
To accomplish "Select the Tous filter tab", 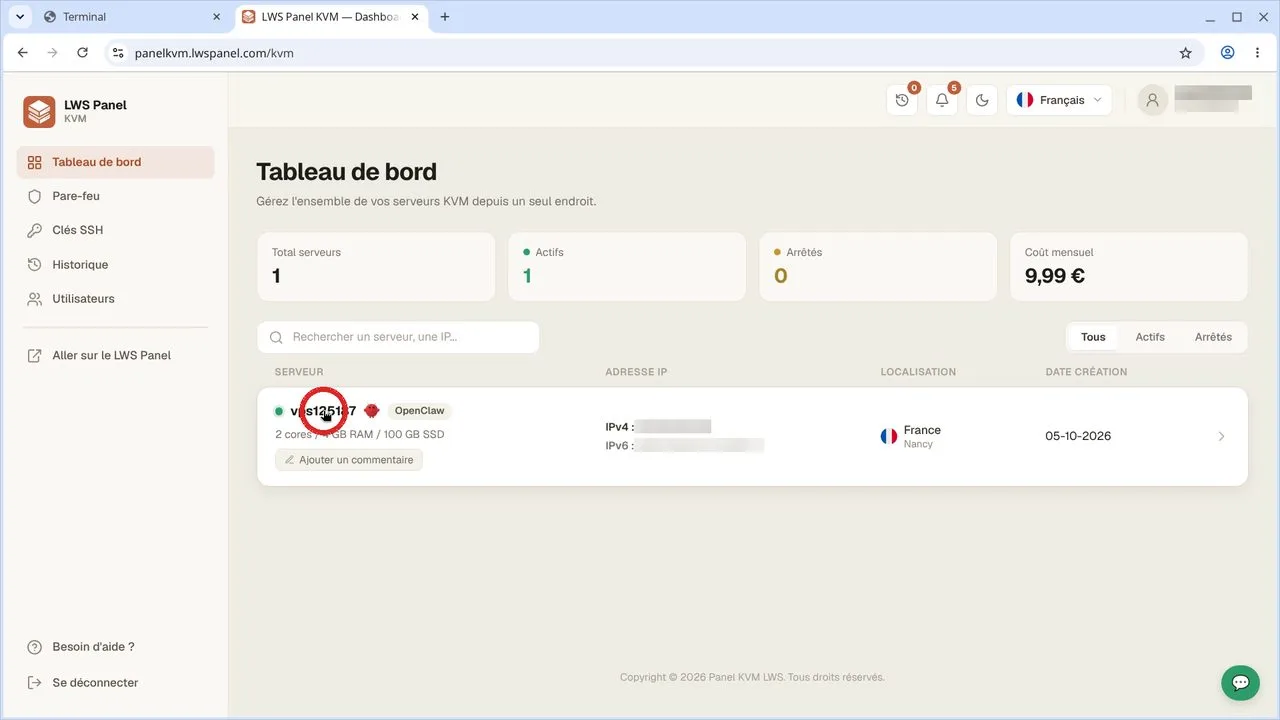I will pyautogui.click(x=1093, y=337).
